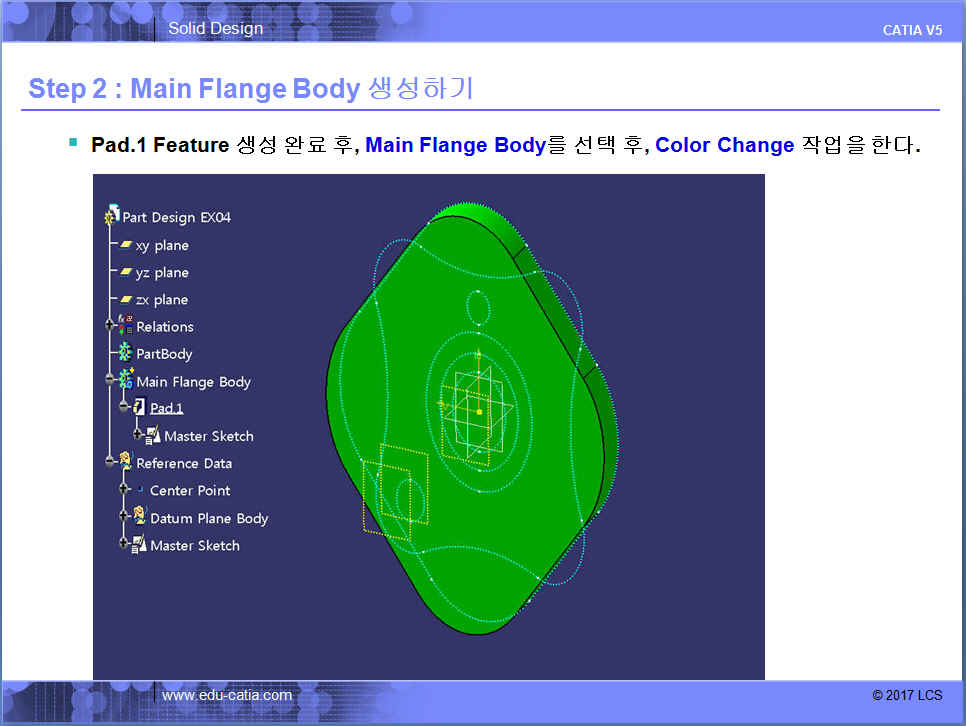Select the bottom 'Master Sketch' tree label
Screen dimensions: 966x726
195,546
